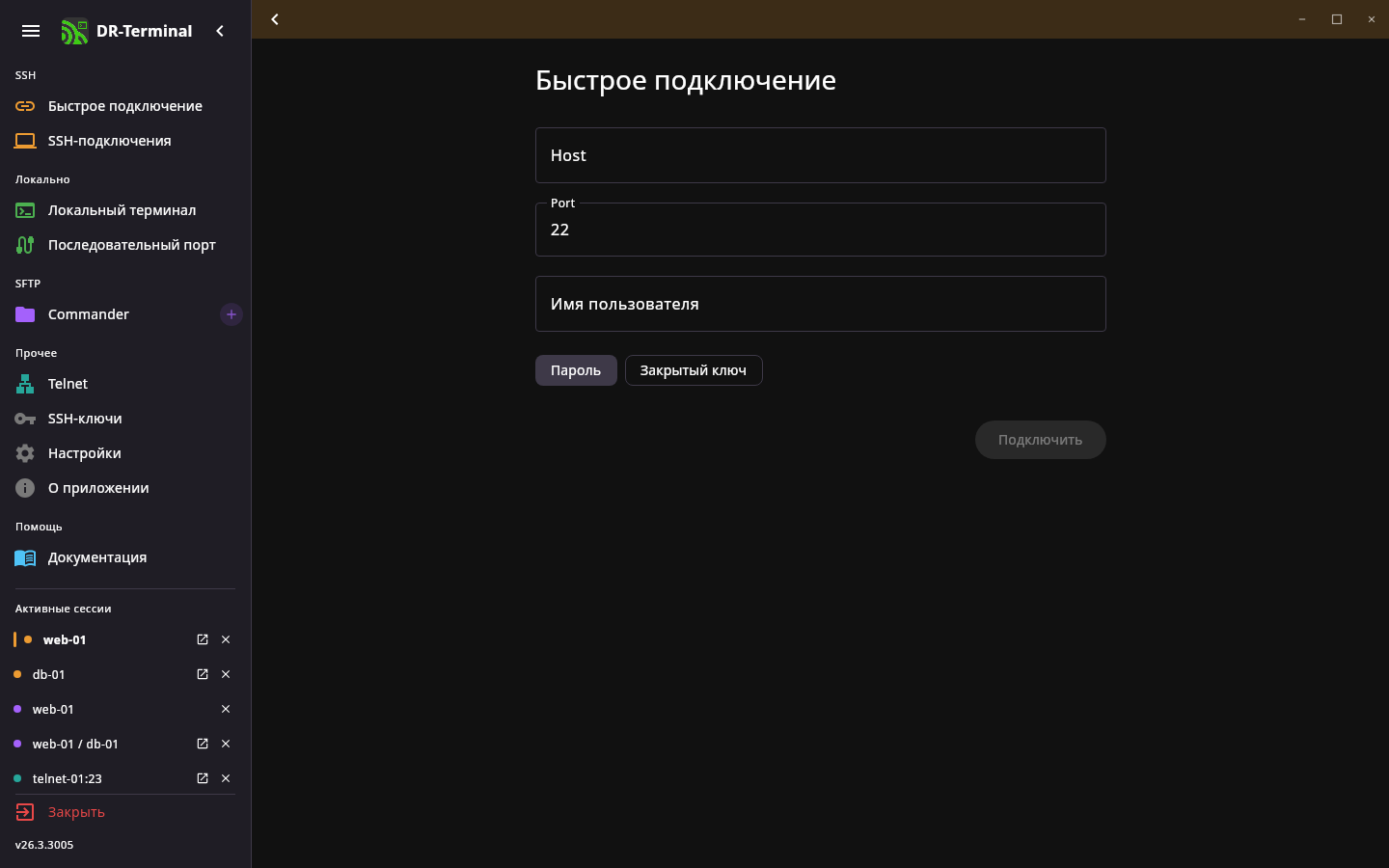Open Локальный терминал
This screenshot has width=1389, height=868.
(x=125, y=210)
